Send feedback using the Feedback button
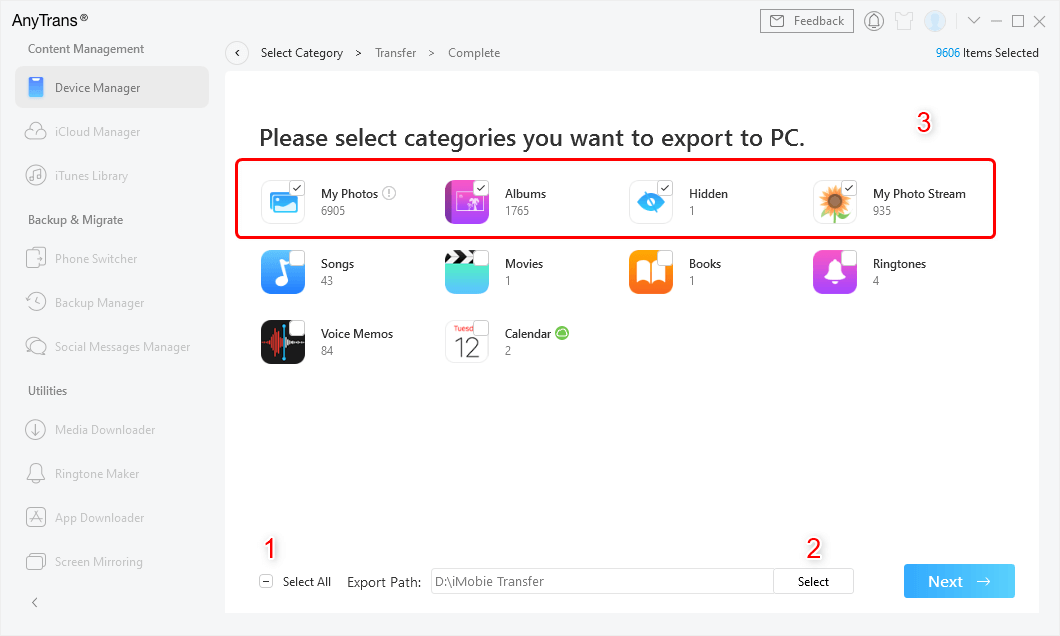 (x=806, y=20)
